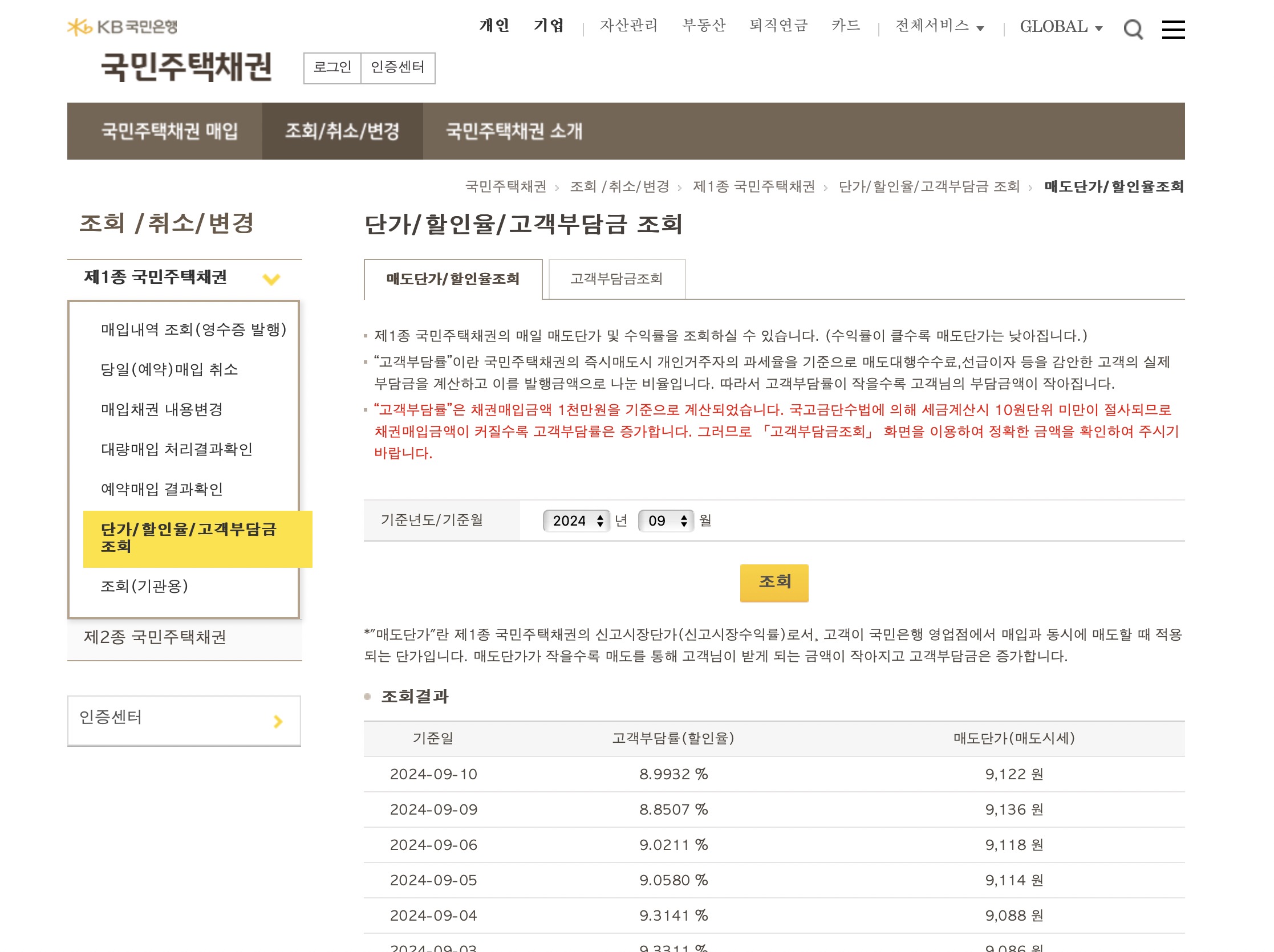The image size is (1274, 952).
Task: Open the 국민주택채권 소개 menu
Action: click(514, 131)
